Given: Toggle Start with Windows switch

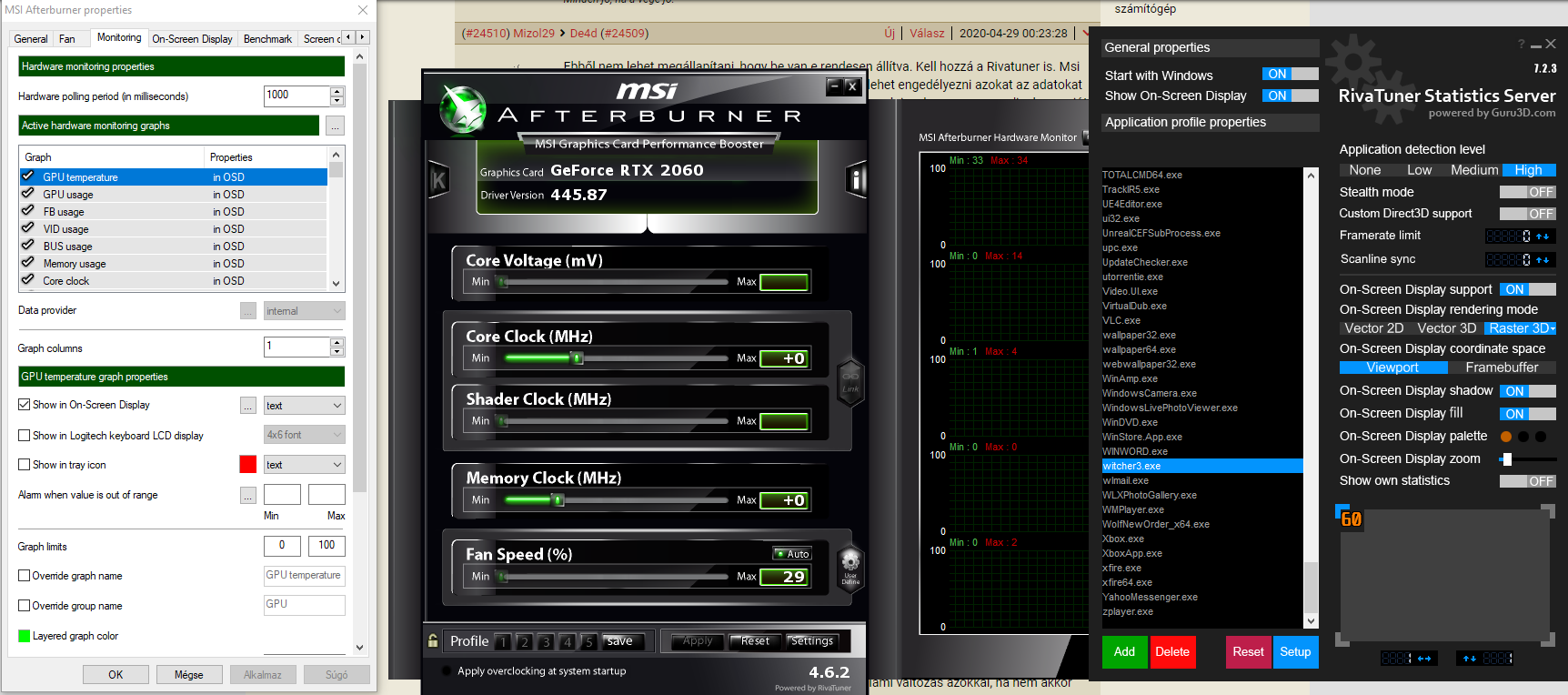Looking at the screenshot, I should click(1290, 75).
